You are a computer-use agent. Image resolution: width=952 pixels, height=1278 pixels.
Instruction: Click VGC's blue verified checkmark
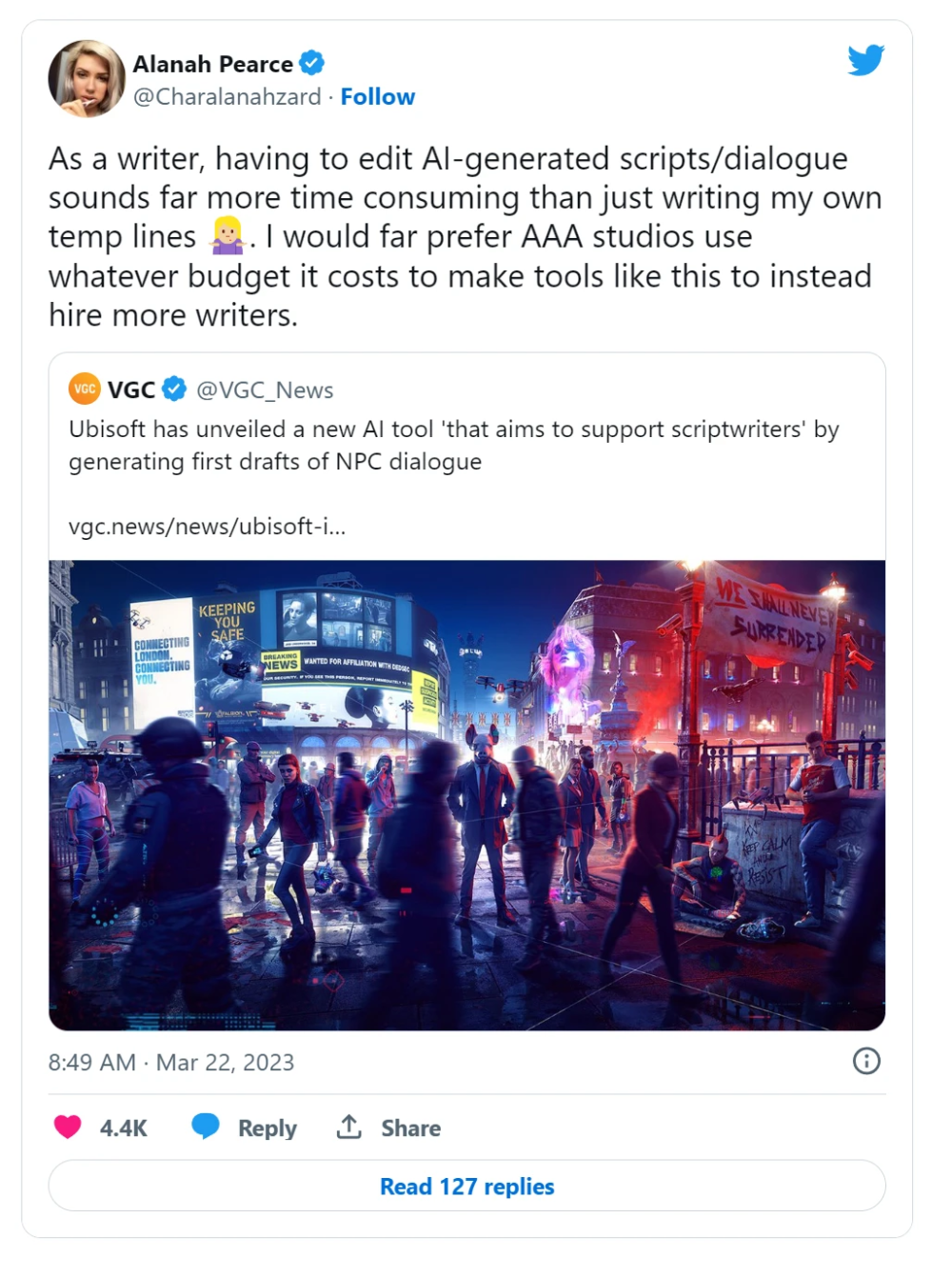pos(174,389)
